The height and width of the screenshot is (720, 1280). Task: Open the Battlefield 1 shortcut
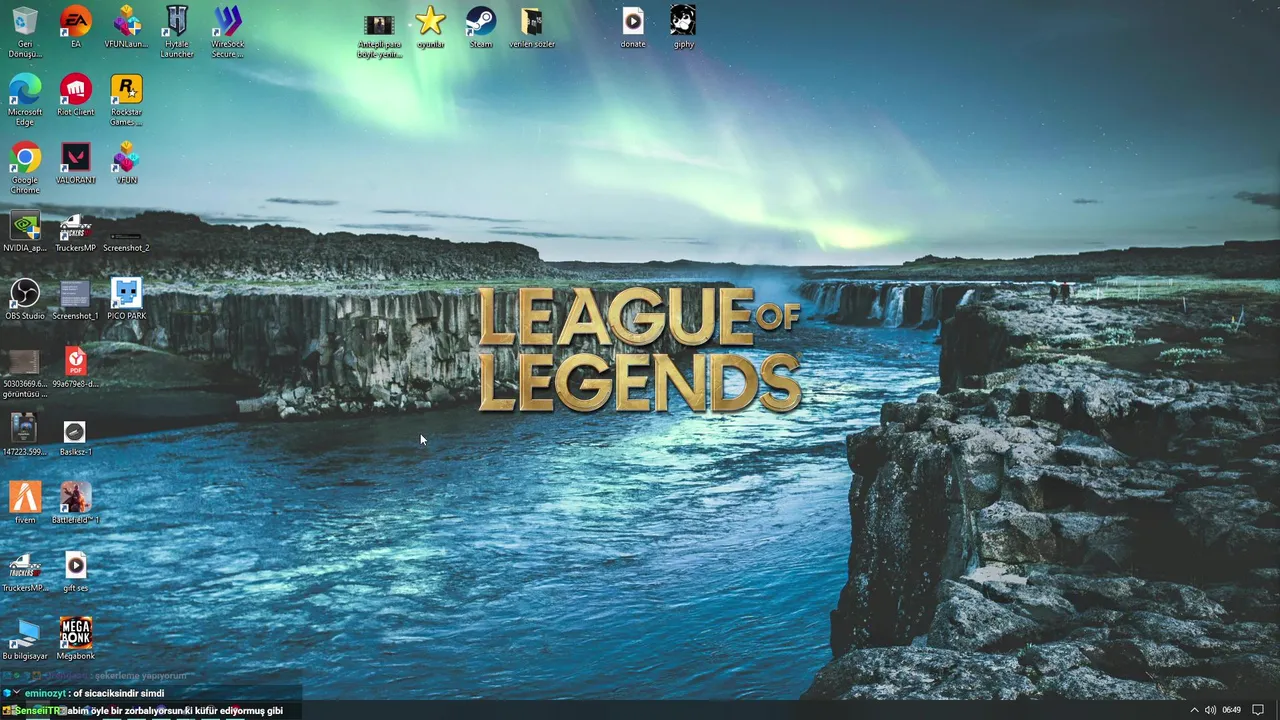tap(75, 503)
